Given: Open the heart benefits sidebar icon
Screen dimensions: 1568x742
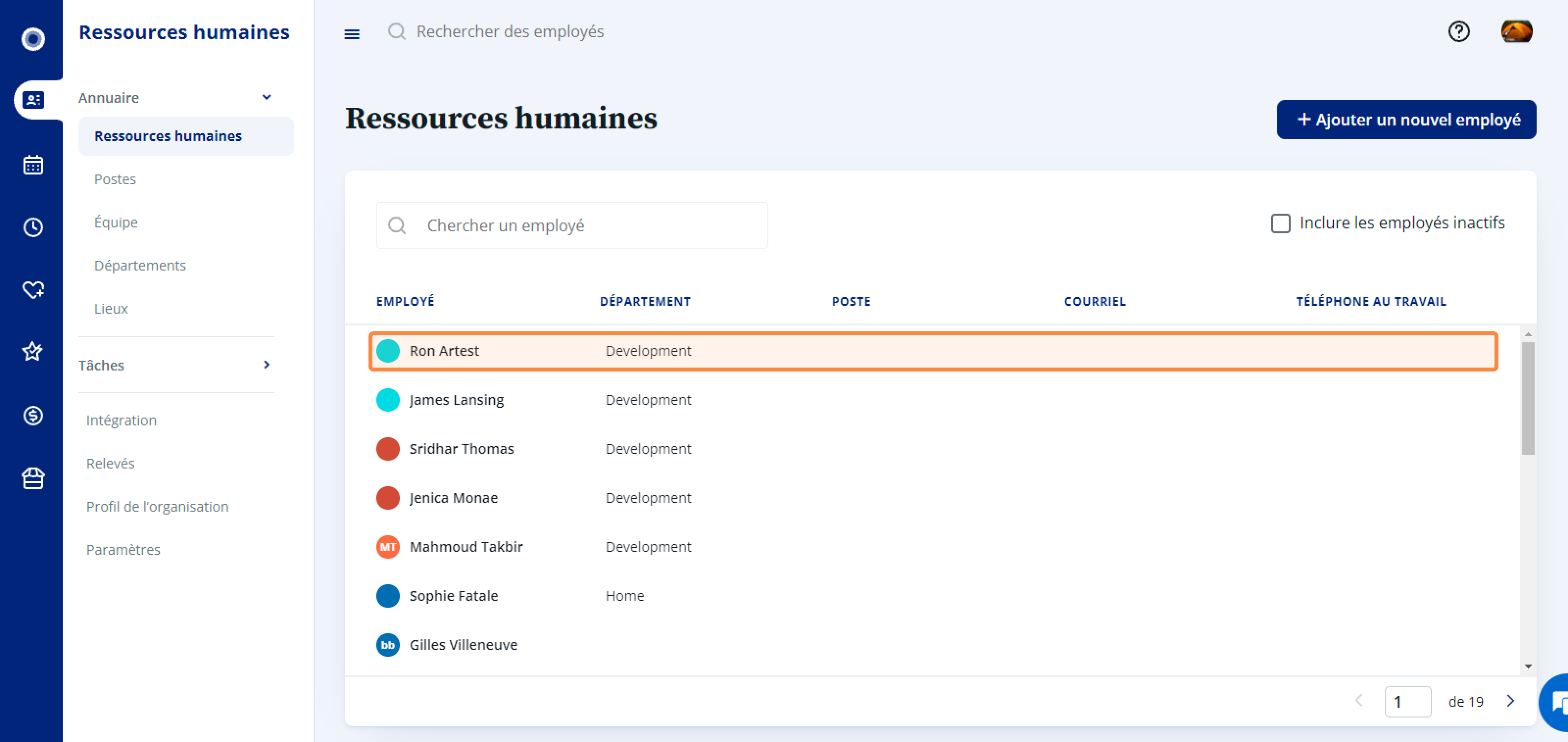Looking at the screenshot, I should (33, 290).
